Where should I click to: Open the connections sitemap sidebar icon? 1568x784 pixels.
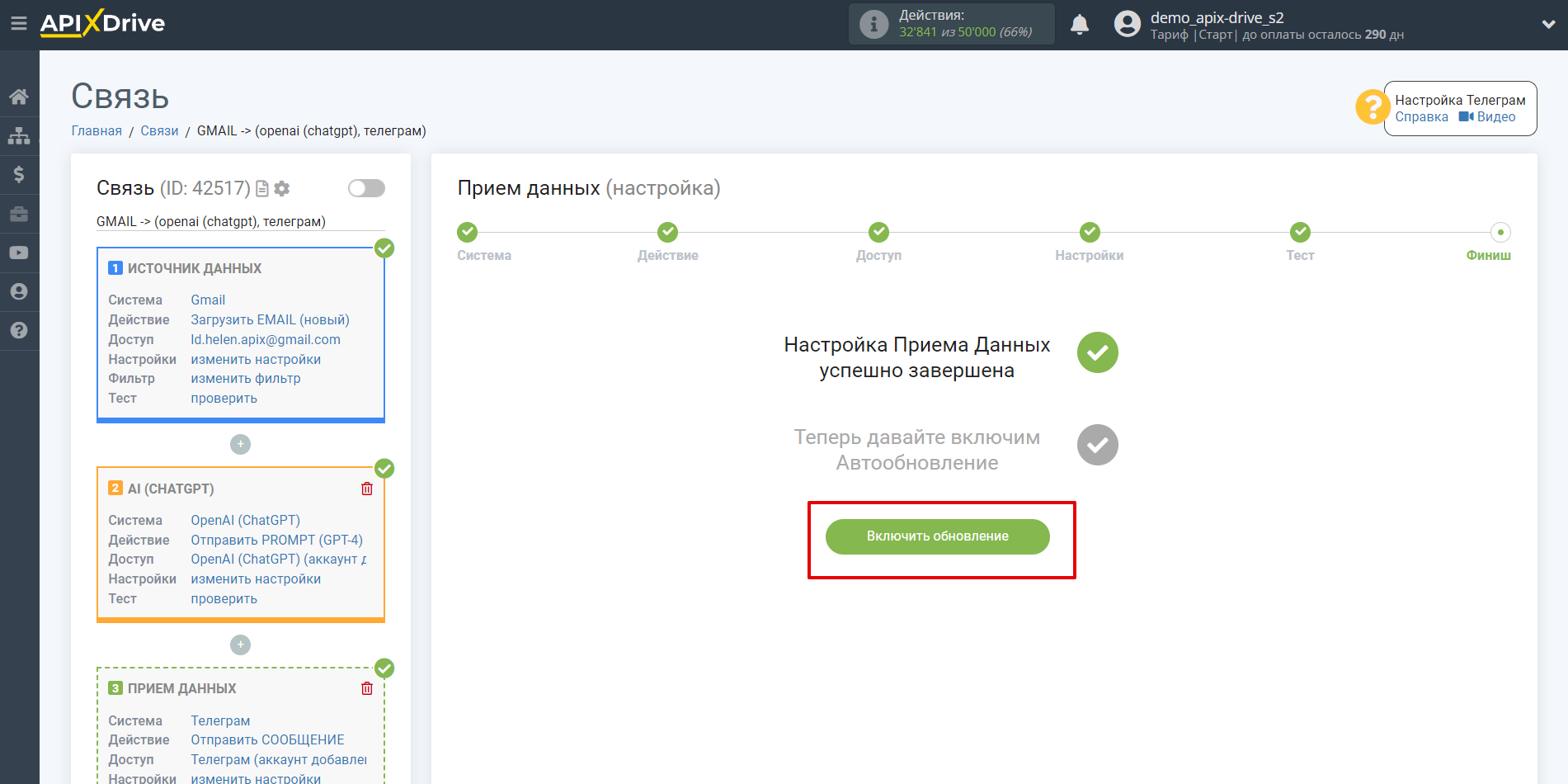coord(19,135)
